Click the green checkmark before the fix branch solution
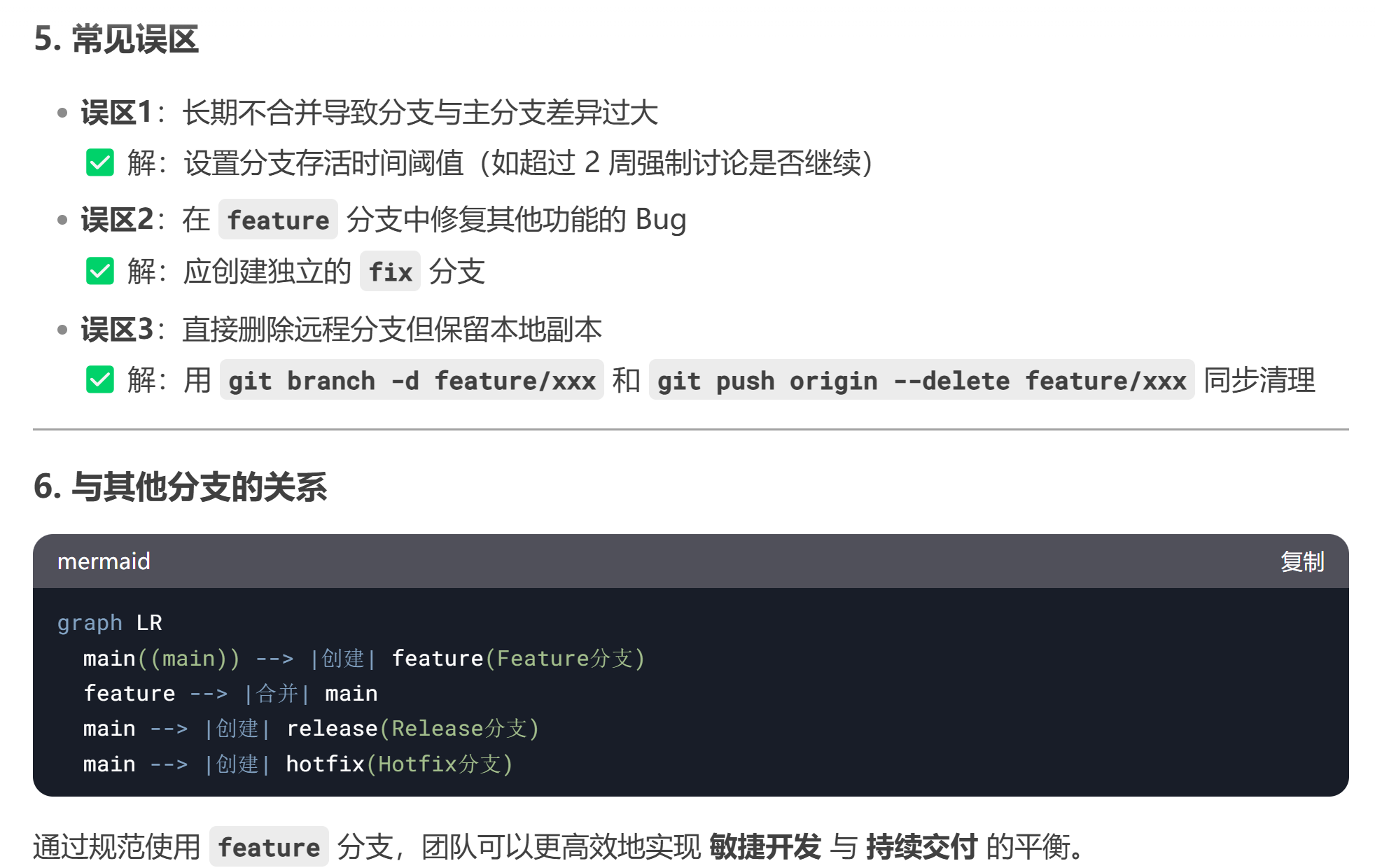Viewport: 1375px width, 868px height. (x=100, y=271)
